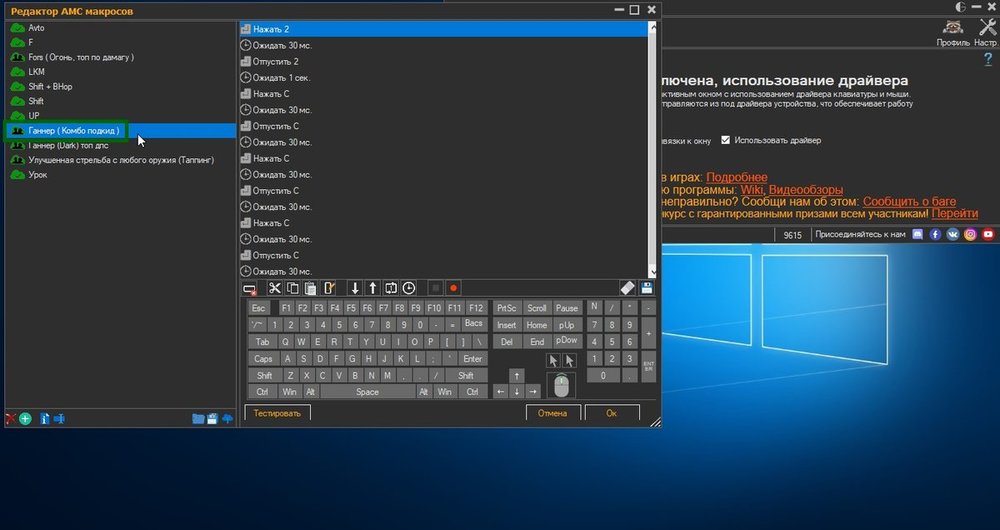Click the 'Тестировать' button

pos(277,413)
